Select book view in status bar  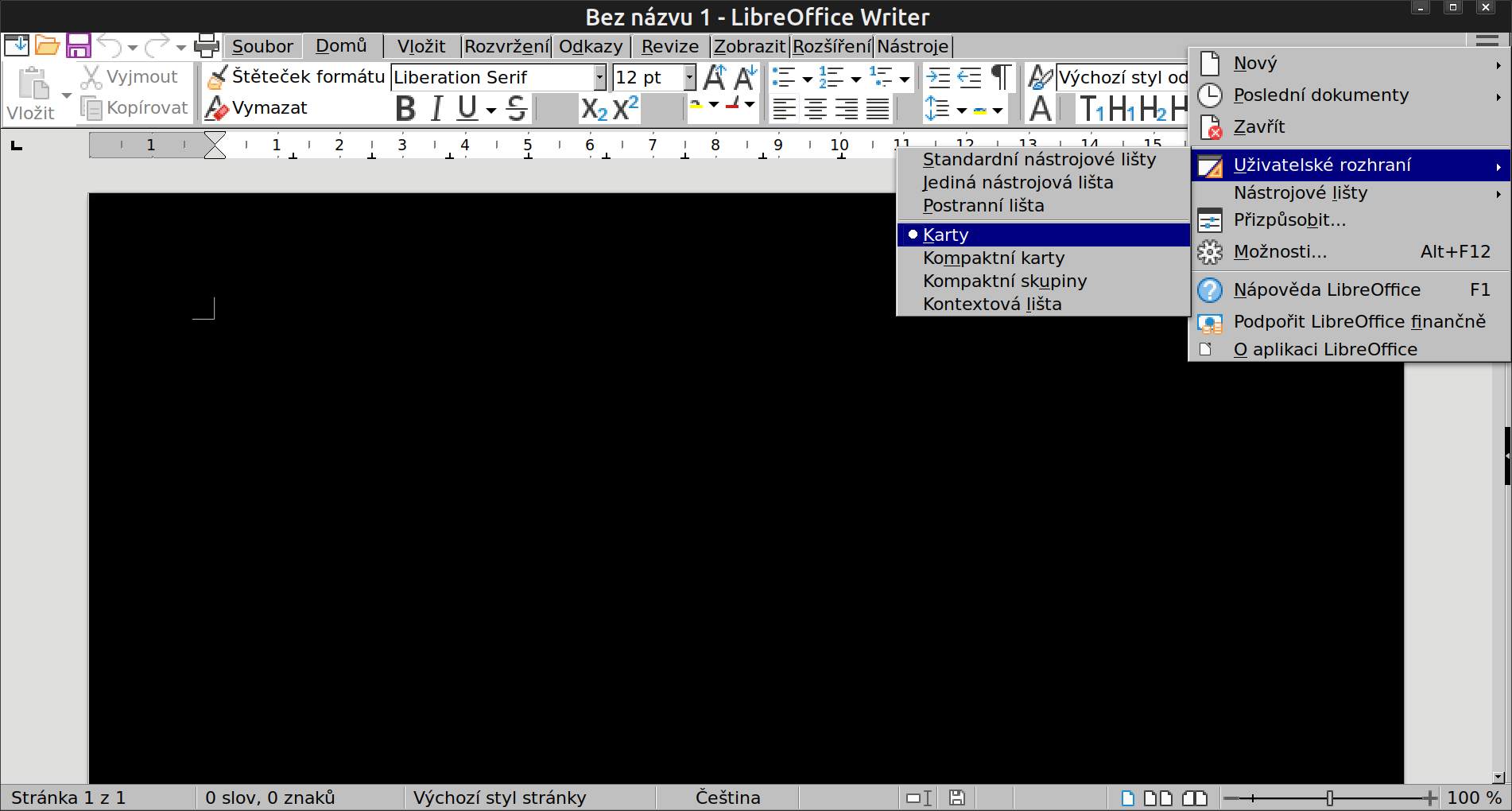click(x=1195, y=797)
